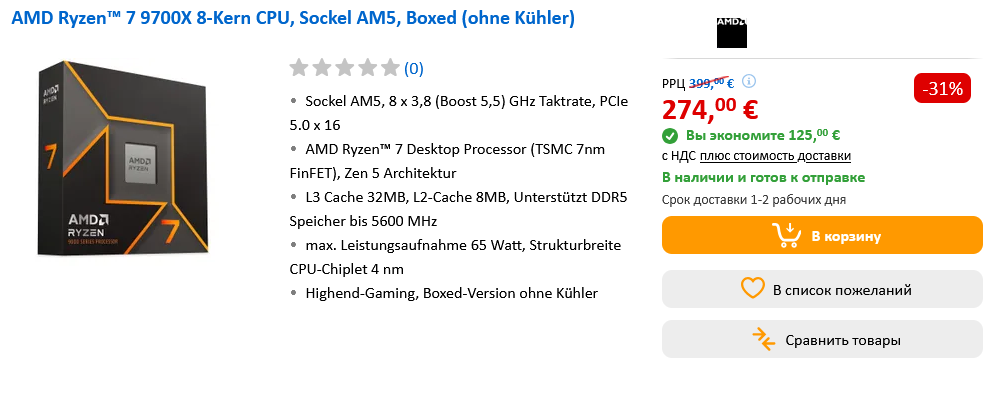Image resolution: width=1006 pixels, height=398 pixels.
Task: Click the second rating star
Action: pos(322,67)
